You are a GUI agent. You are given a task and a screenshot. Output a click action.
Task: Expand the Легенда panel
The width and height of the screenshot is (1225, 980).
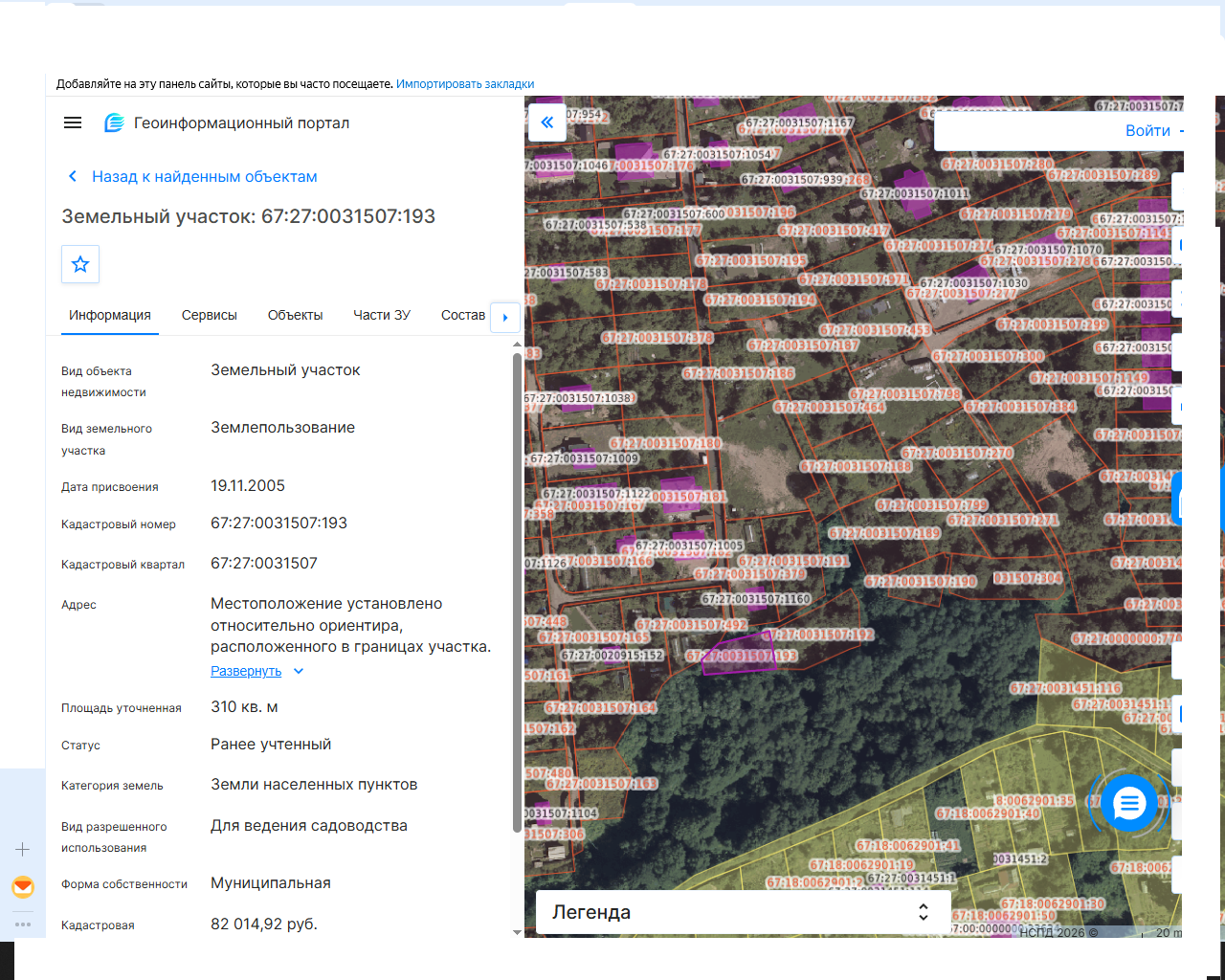tap(743, 912)
